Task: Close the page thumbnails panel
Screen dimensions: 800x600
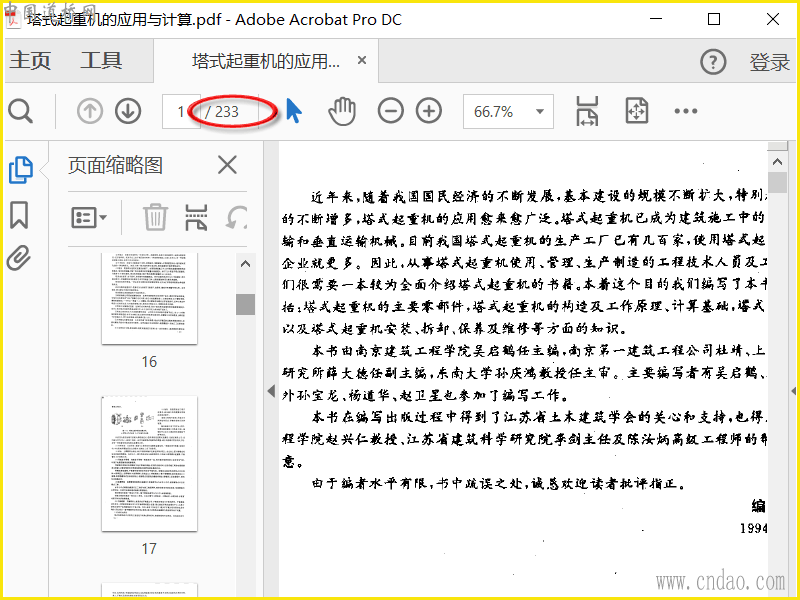Action: 227,165
